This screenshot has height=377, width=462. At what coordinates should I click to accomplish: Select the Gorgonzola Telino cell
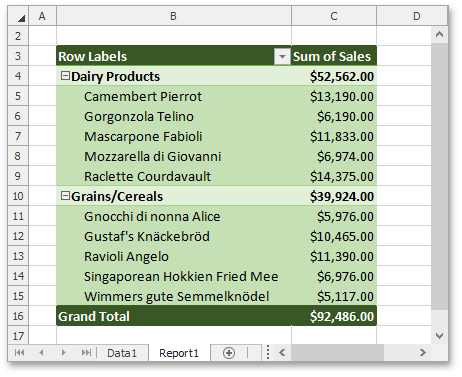[x=174, y=116]
